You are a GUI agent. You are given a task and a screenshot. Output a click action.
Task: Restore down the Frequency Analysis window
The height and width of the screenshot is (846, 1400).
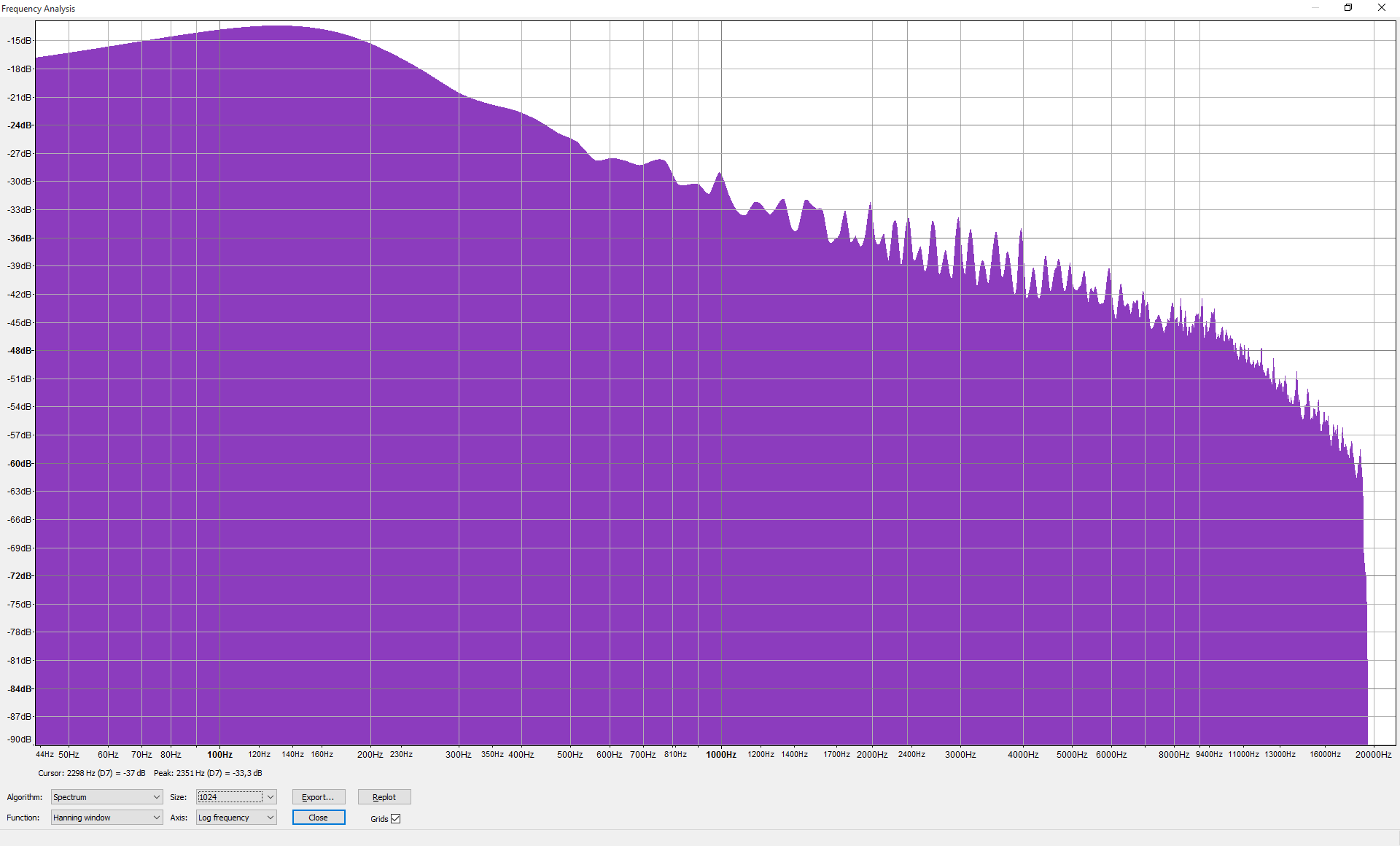1348,8
